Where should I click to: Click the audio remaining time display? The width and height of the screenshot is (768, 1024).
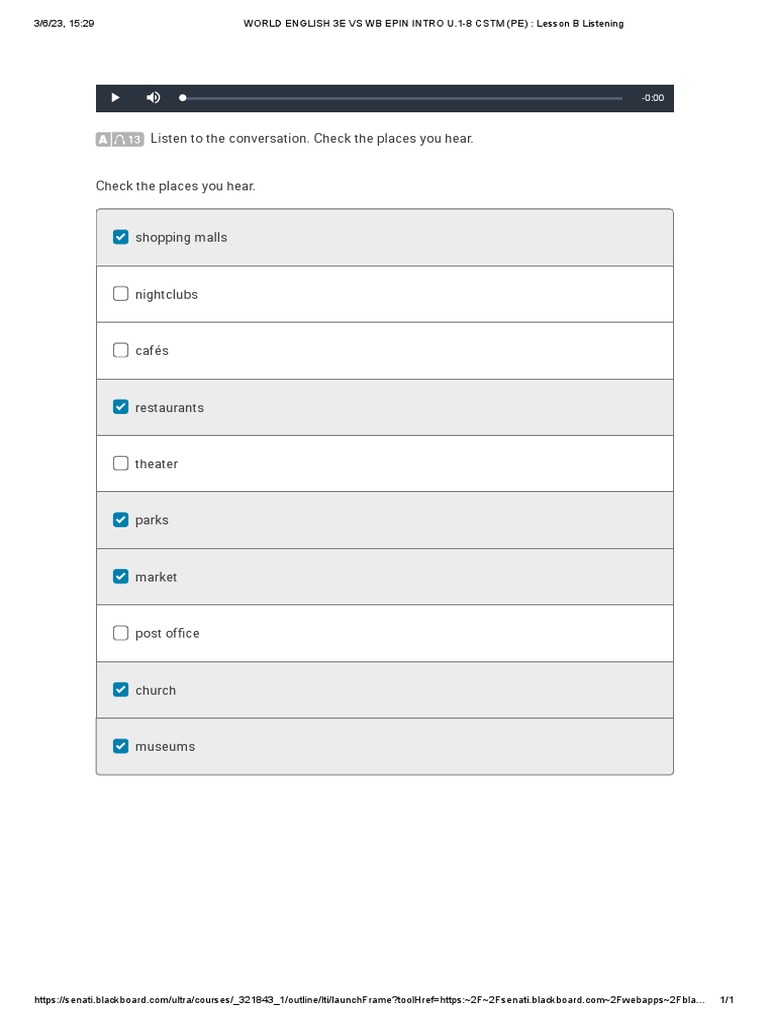tap(652, 98)
